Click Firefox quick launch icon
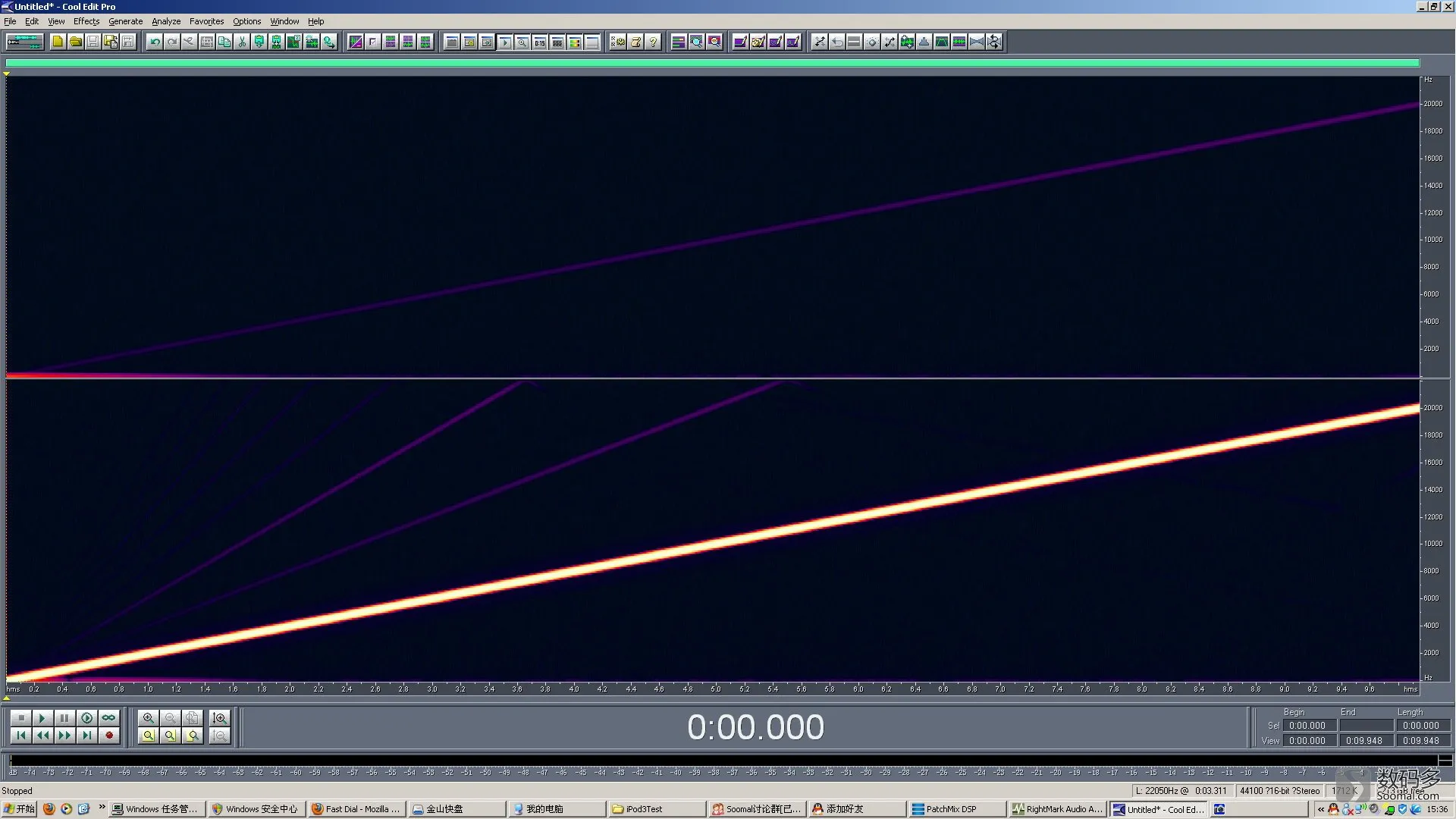The image size is (1456, 819). click(49, 809)
